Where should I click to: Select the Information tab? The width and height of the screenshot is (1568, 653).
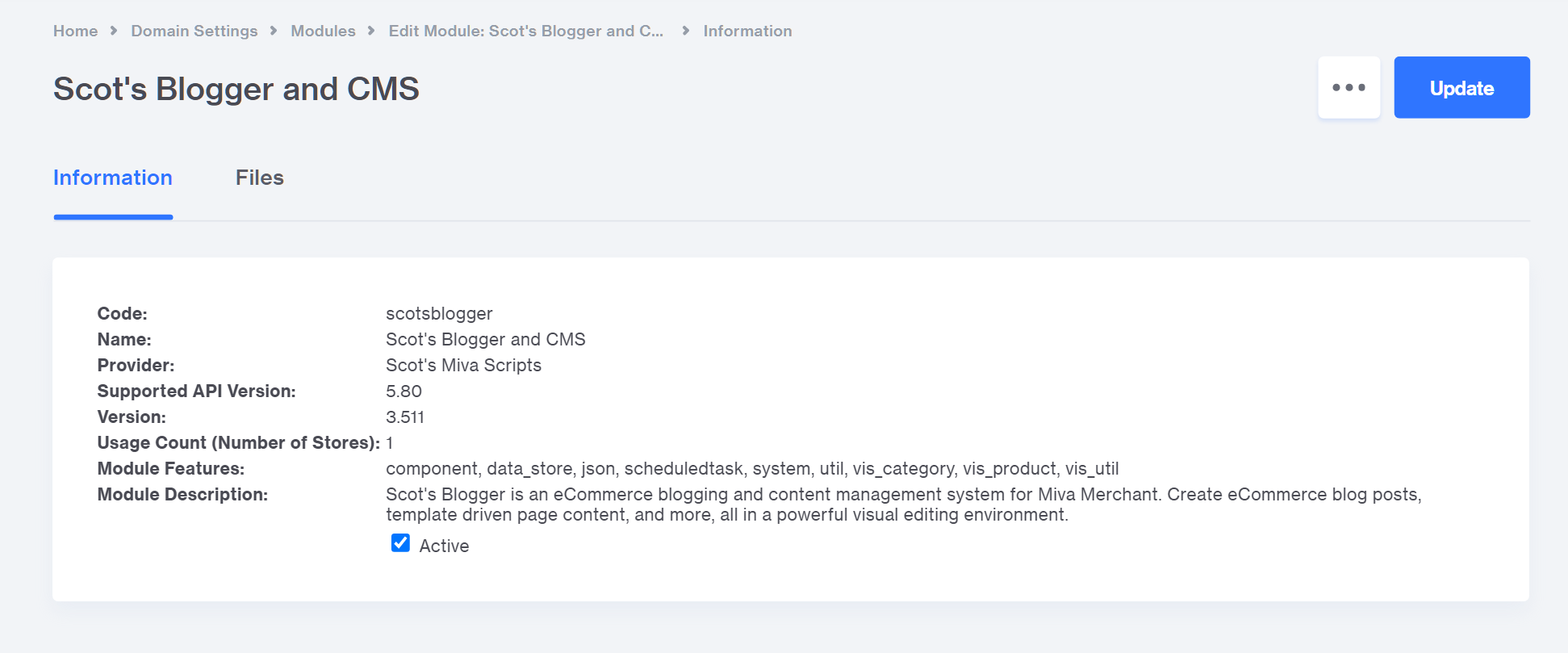coord(113,178)
